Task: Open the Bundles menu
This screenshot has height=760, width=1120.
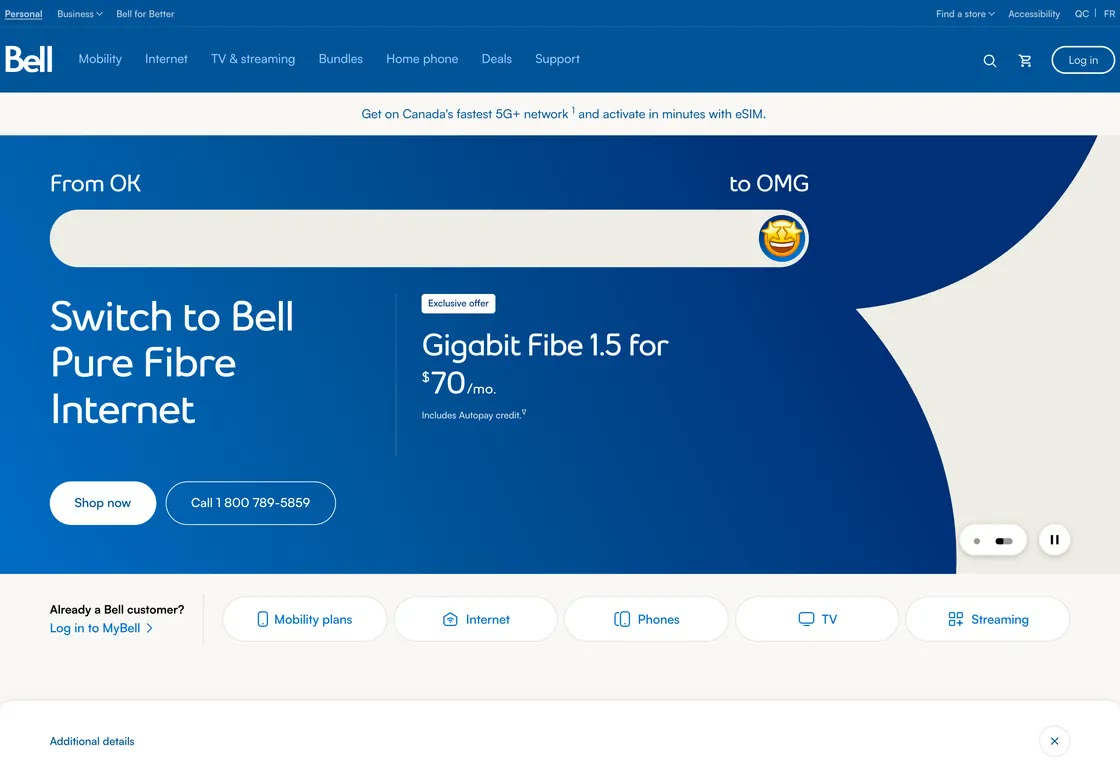Action: tap(341, 59)
